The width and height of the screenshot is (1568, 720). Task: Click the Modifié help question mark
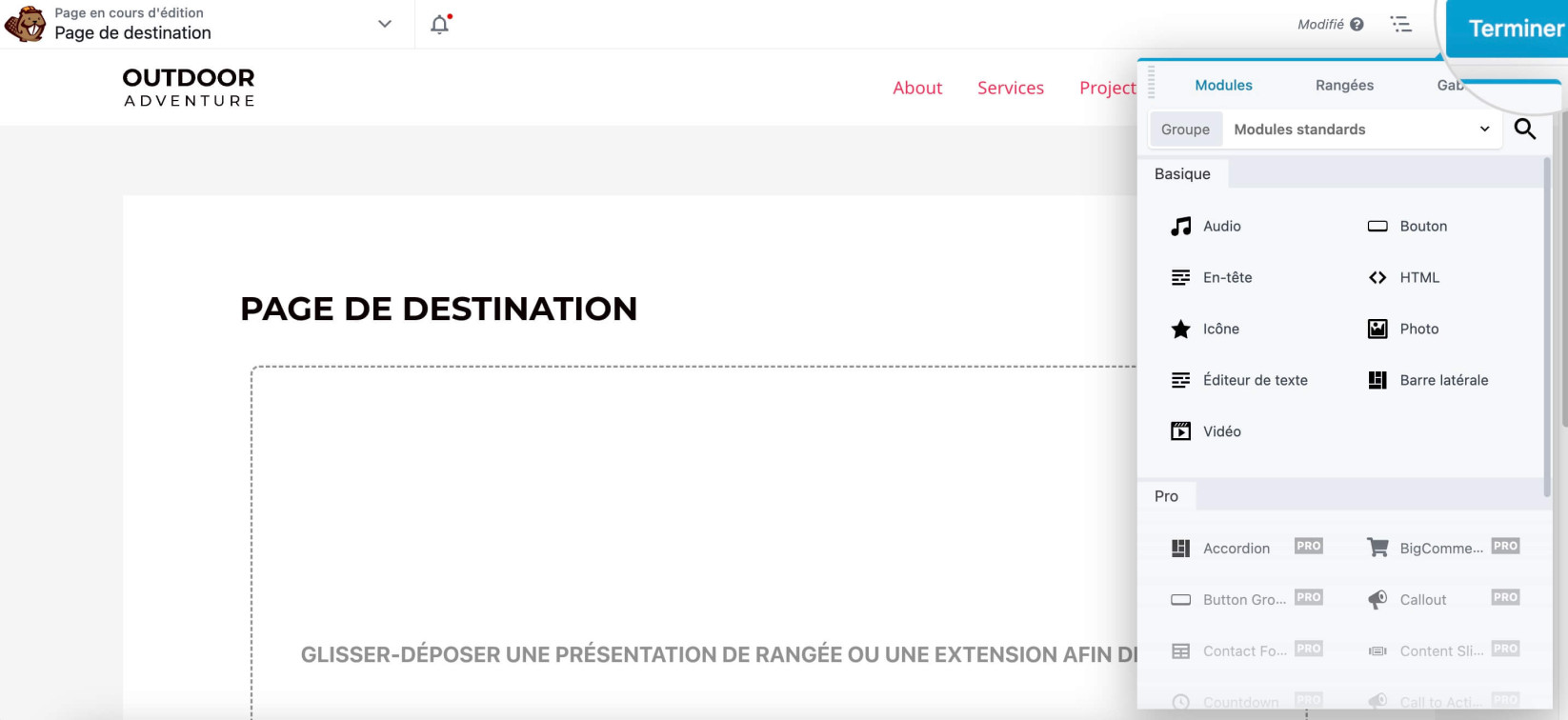point(1357,24)
